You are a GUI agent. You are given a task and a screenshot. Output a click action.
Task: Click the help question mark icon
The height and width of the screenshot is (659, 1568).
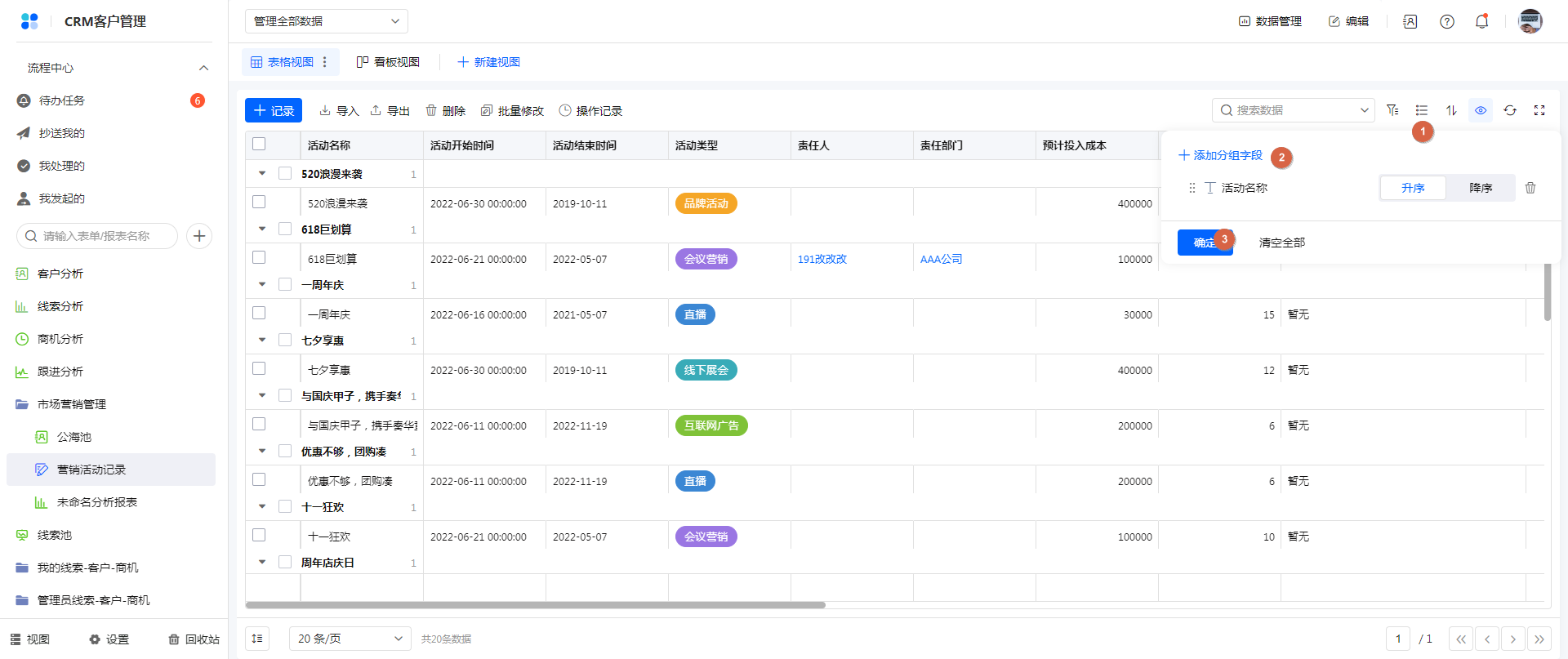pos(1447,22)
